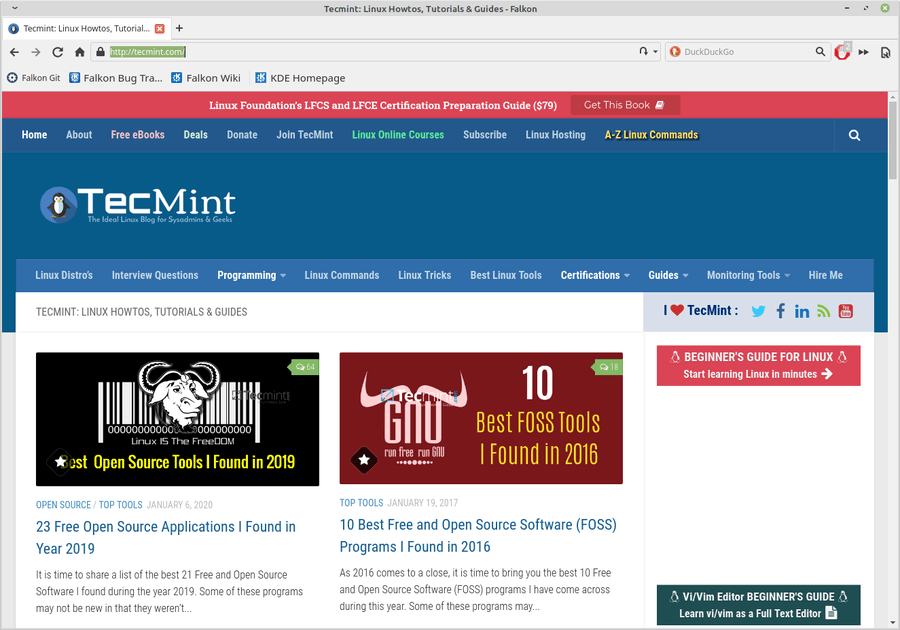Open the Linux Online Courses menu item
This screenshot has width=900, height=630.
398,135
